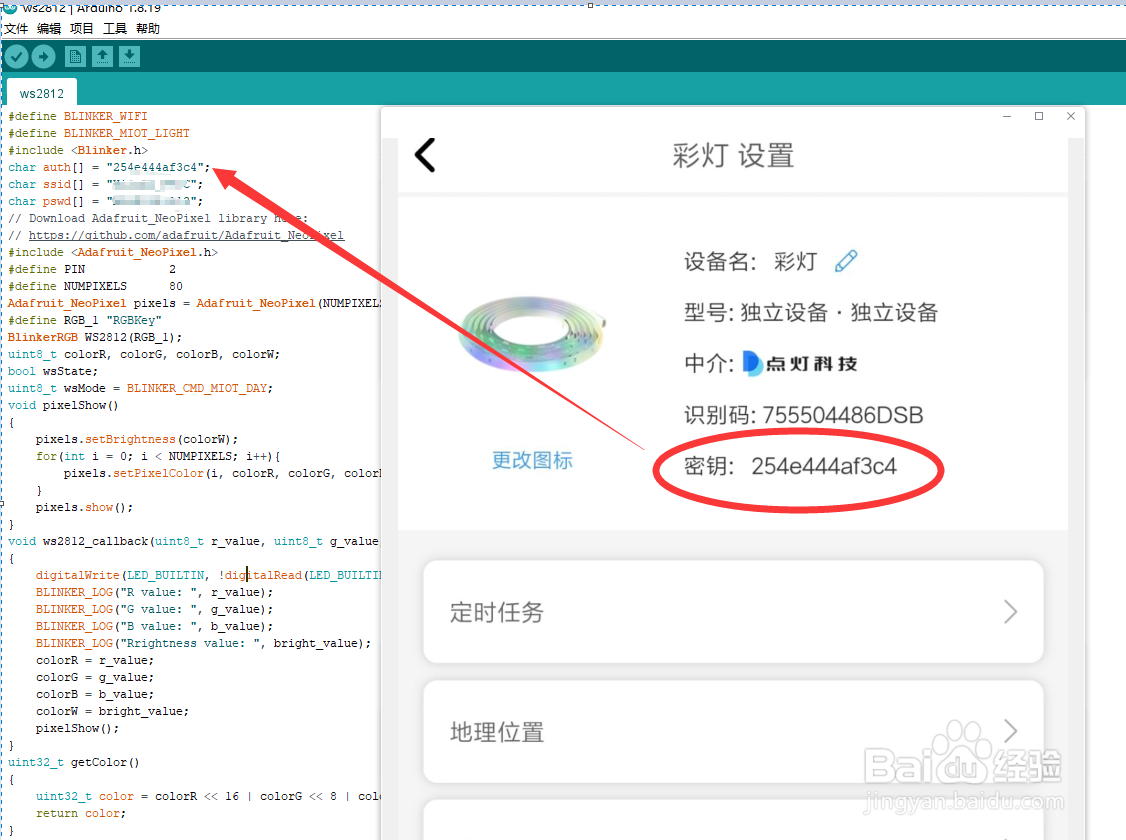Open the 文件 menu
The width and height of the screenshot is (1126, 840).
point(16,29)
